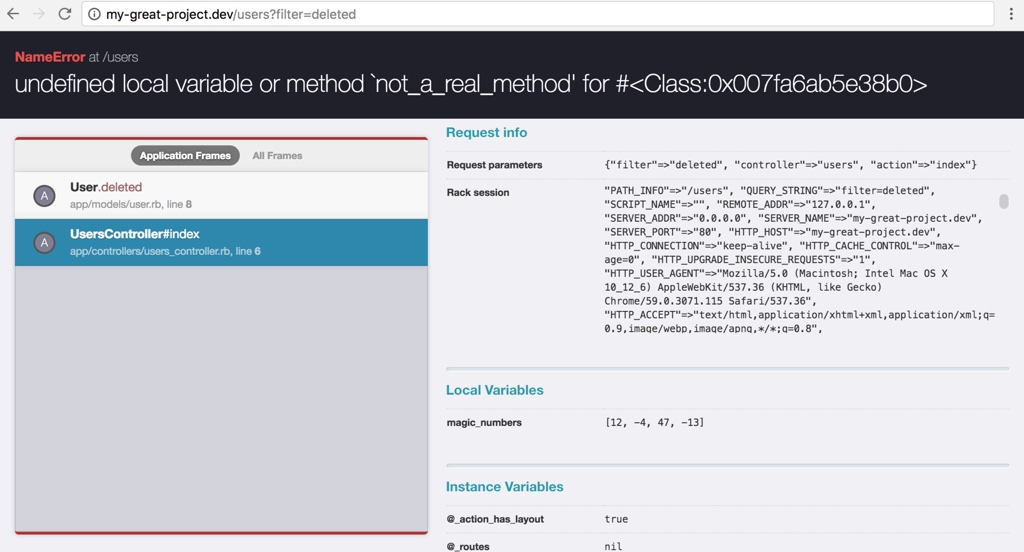
Task: Open the browser three-dot menu
Action: tap(1010, 14)
